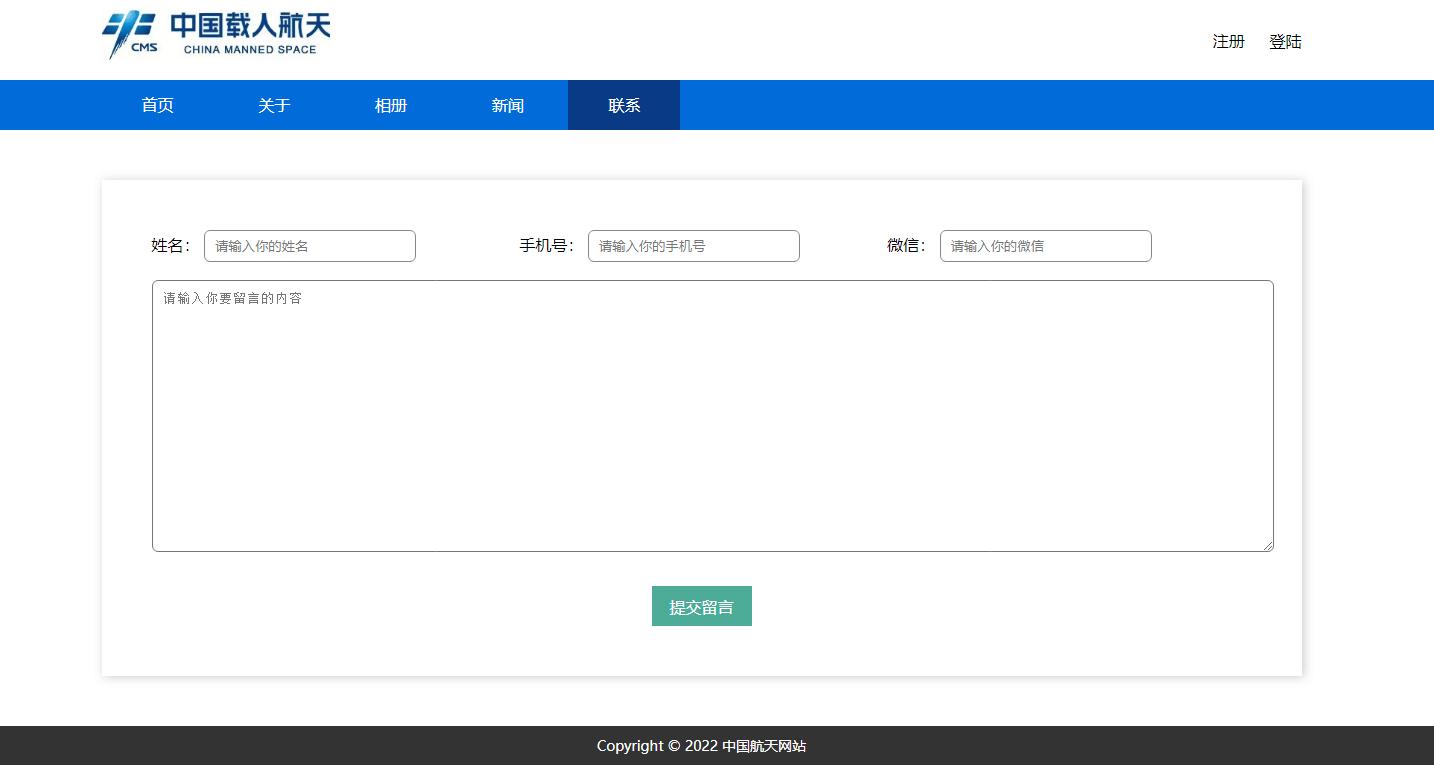Click the textarea resize handle corner

1268,546
